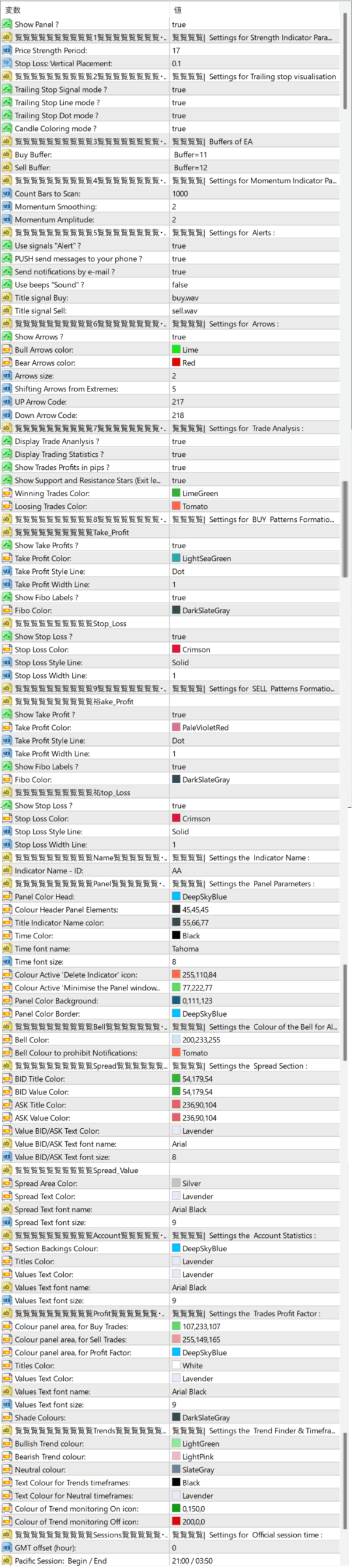The height and width of the screenshot is (1568, 352).
Task: Select the Settings for Alerts section row
Action: pyautogui.click(x=170, y=233)
